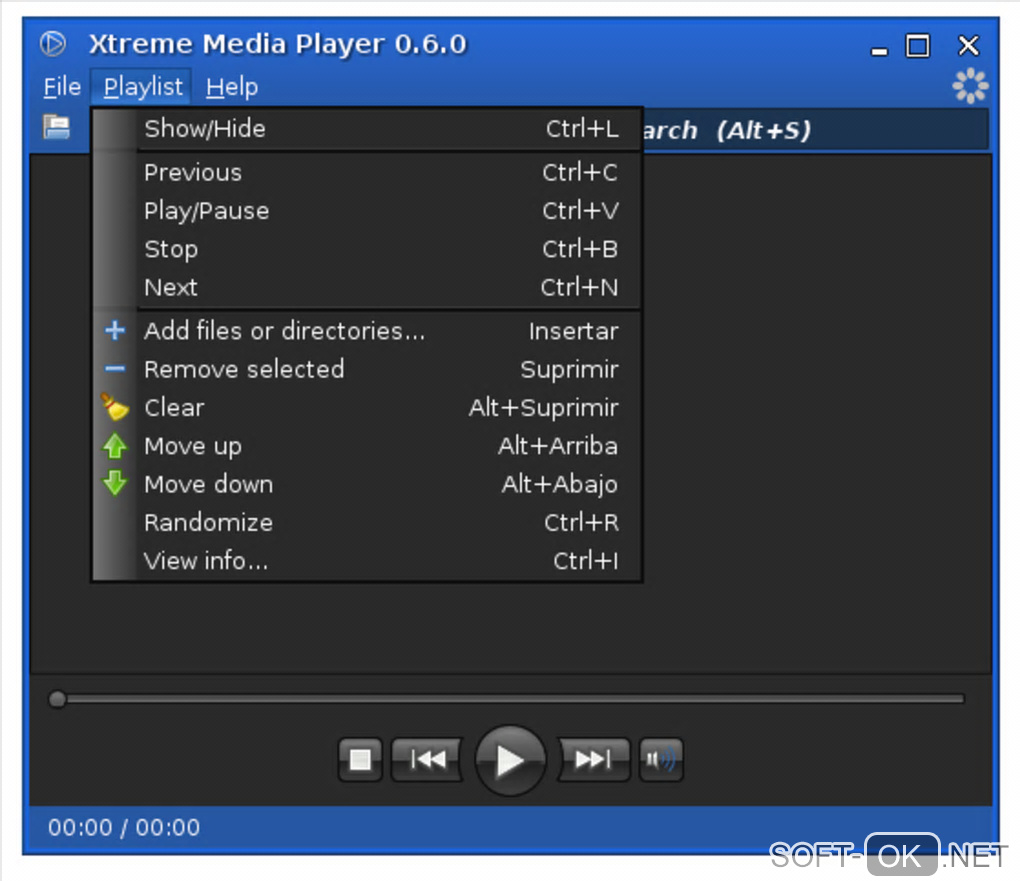This screenshot has width=1020, height=881.
Task: Close the Xtreme Media Player window
Action: [969, 46]
